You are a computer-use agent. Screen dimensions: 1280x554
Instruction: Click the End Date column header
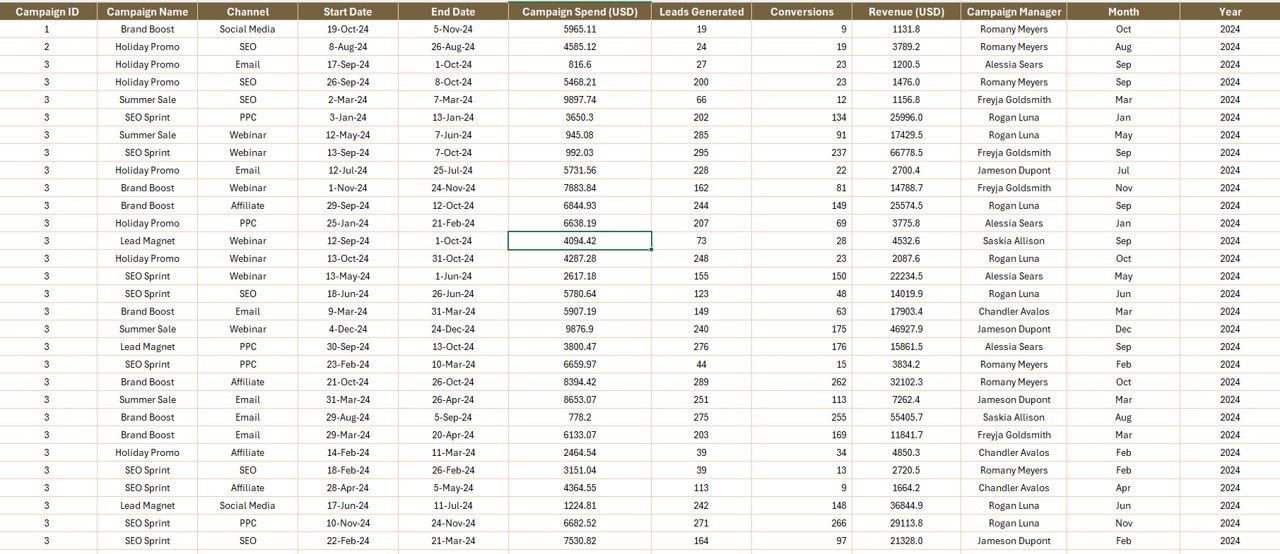[453, 12]
